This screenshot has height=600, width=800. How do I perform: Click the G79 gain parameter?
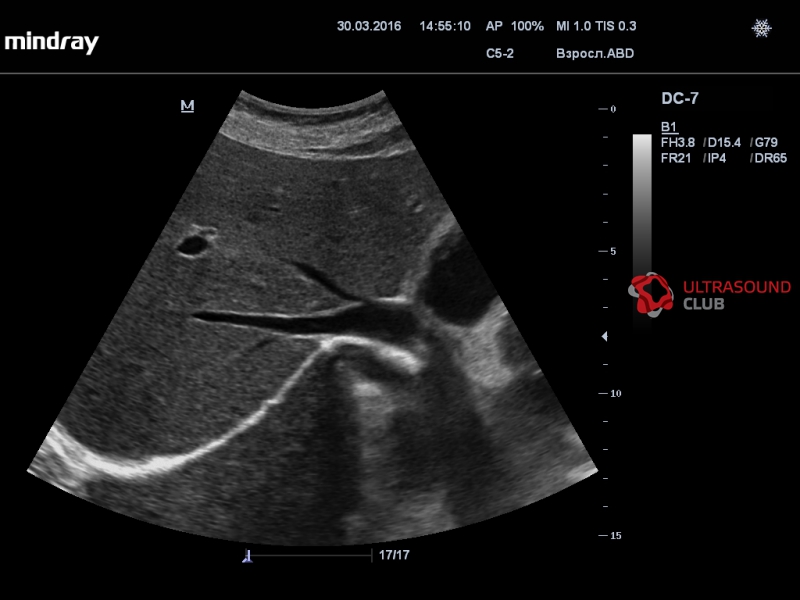point(766,143)
